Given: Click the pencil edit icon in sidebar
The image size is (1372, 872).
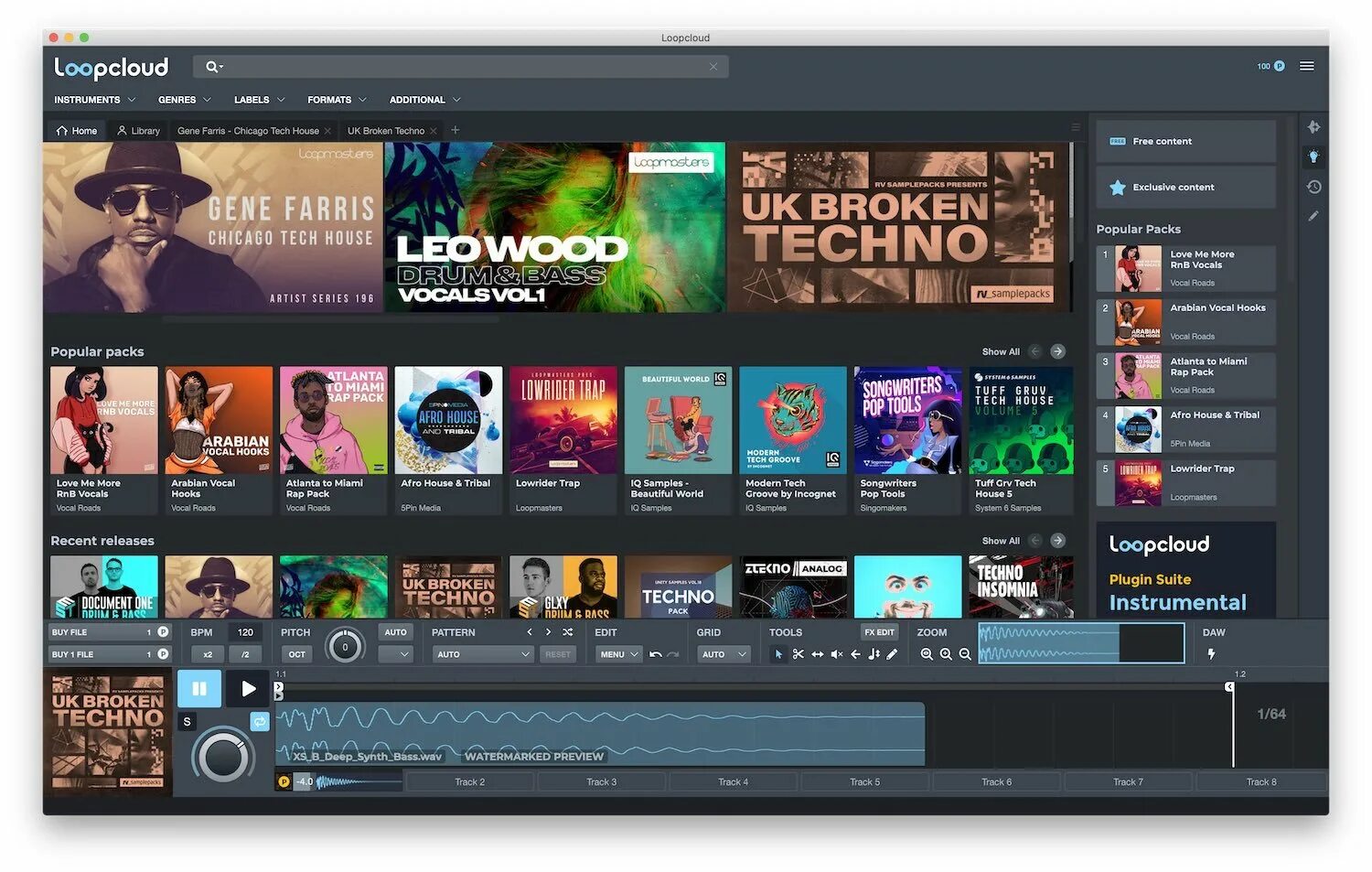Looking at the screenshot, I should point(1313,216).
